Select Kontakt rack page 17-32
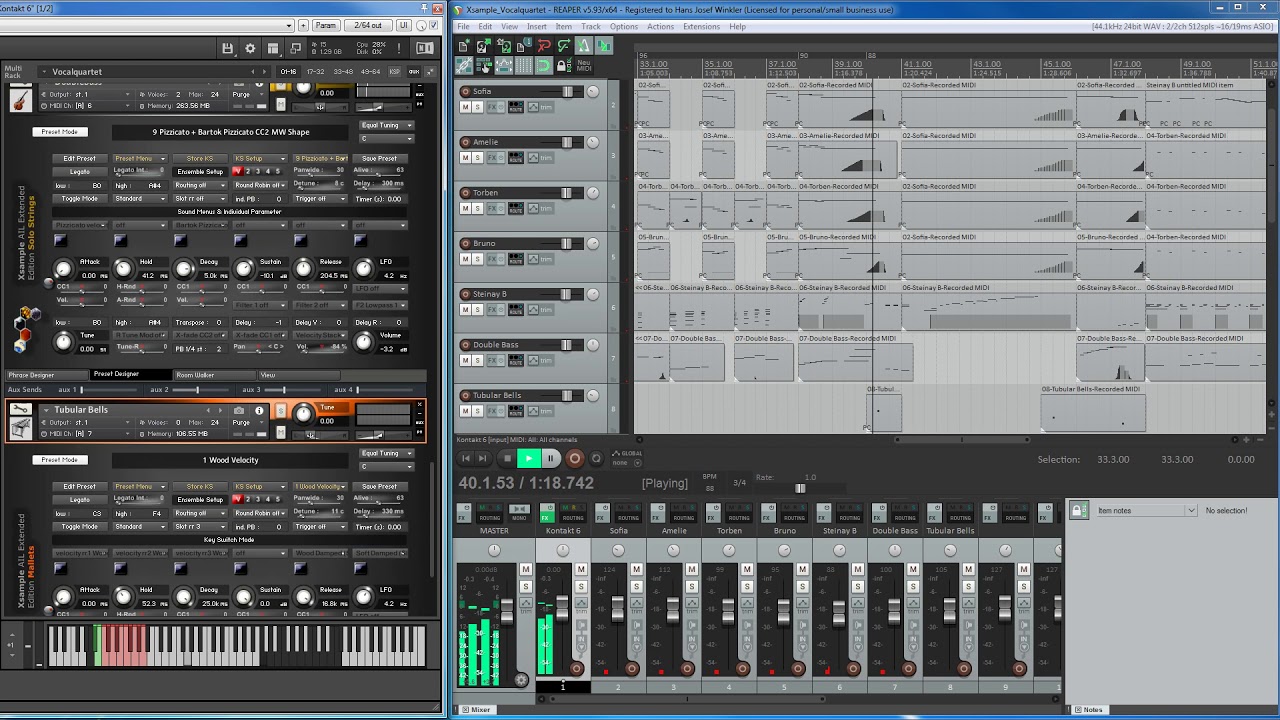 315,71
